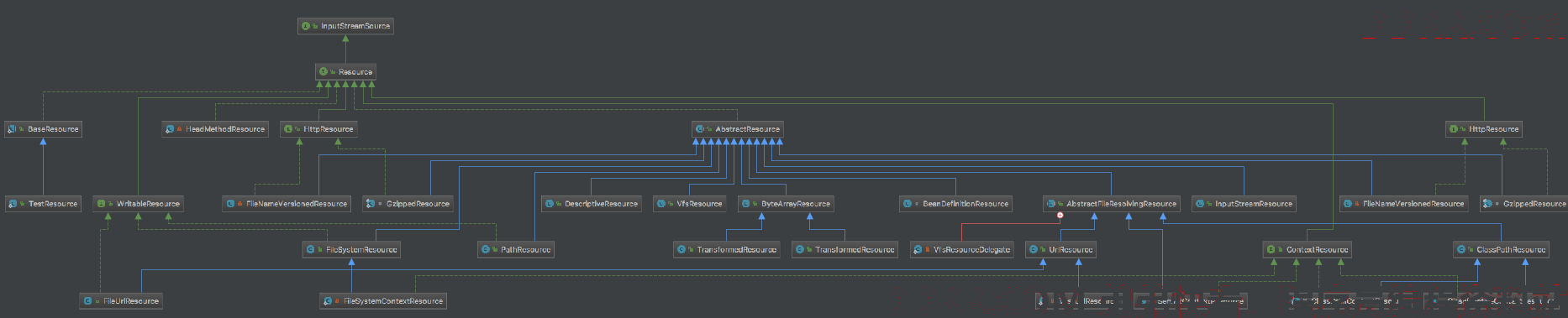Click the class icon on UrlResource node
This screenshot has width=1568, height=318.
point(1034,250)
